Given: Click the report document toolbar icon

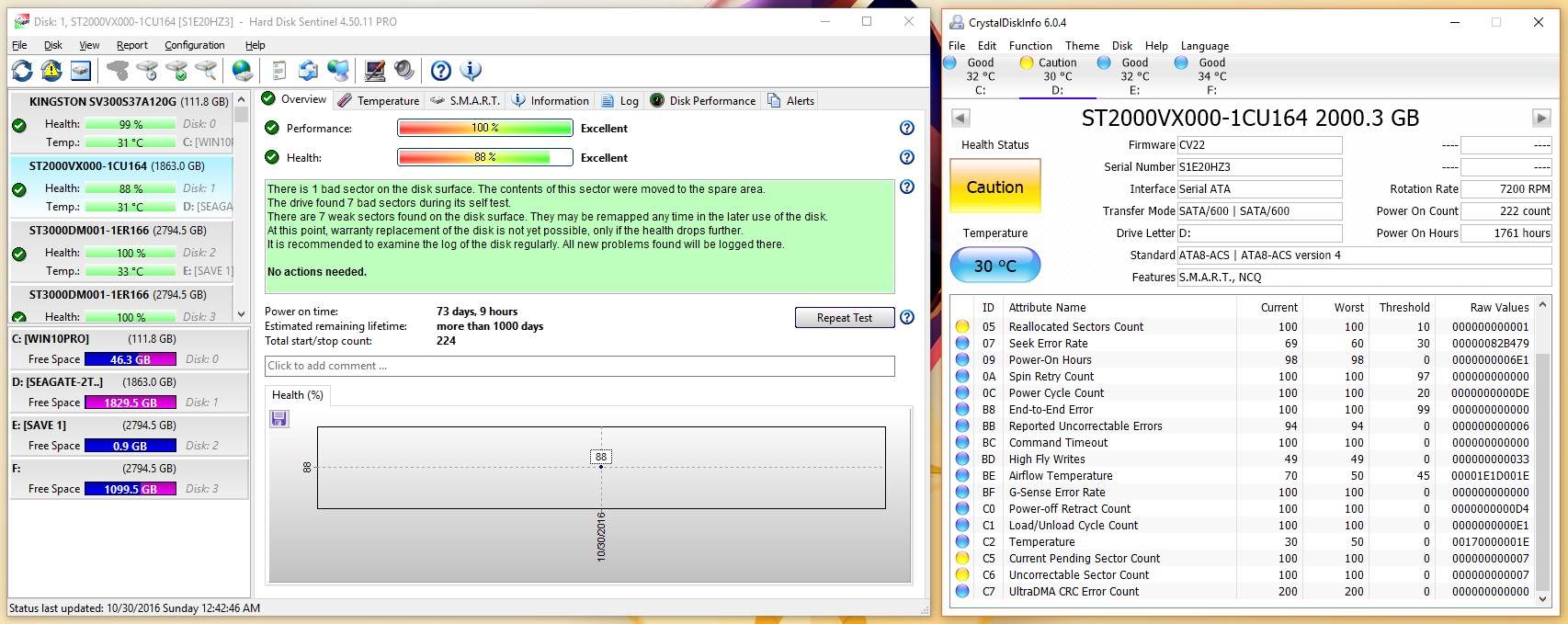Looking at the screenshot, I should [278, 70].
